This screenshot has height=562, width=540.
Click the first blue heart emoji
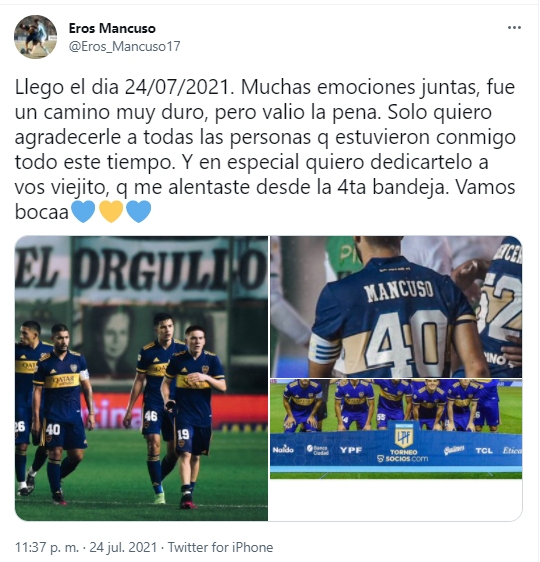pyautogui.click(x=83, y=211)
